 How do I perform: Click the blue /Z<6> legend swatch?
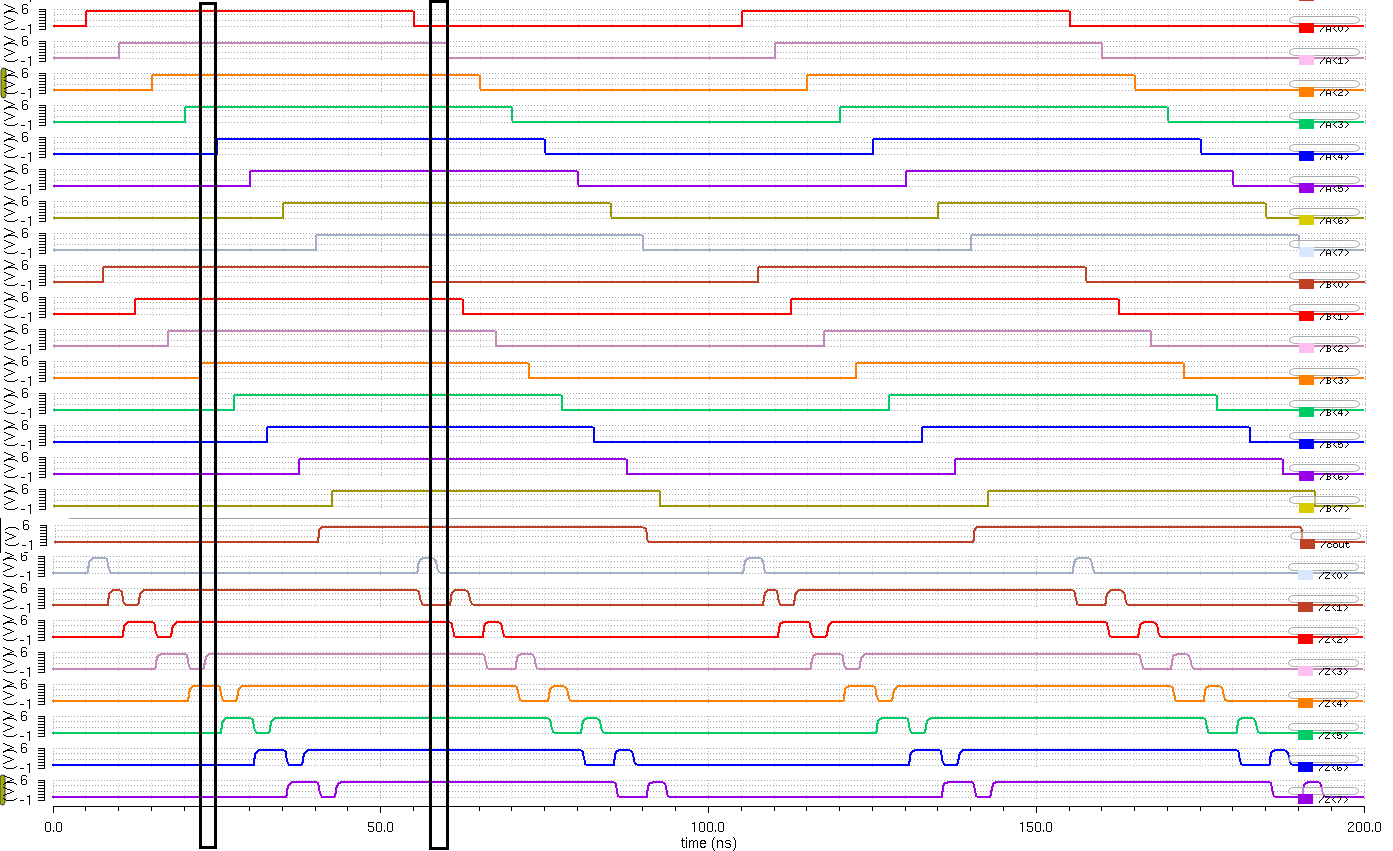pyautogui.click(x=1305, y=767)
